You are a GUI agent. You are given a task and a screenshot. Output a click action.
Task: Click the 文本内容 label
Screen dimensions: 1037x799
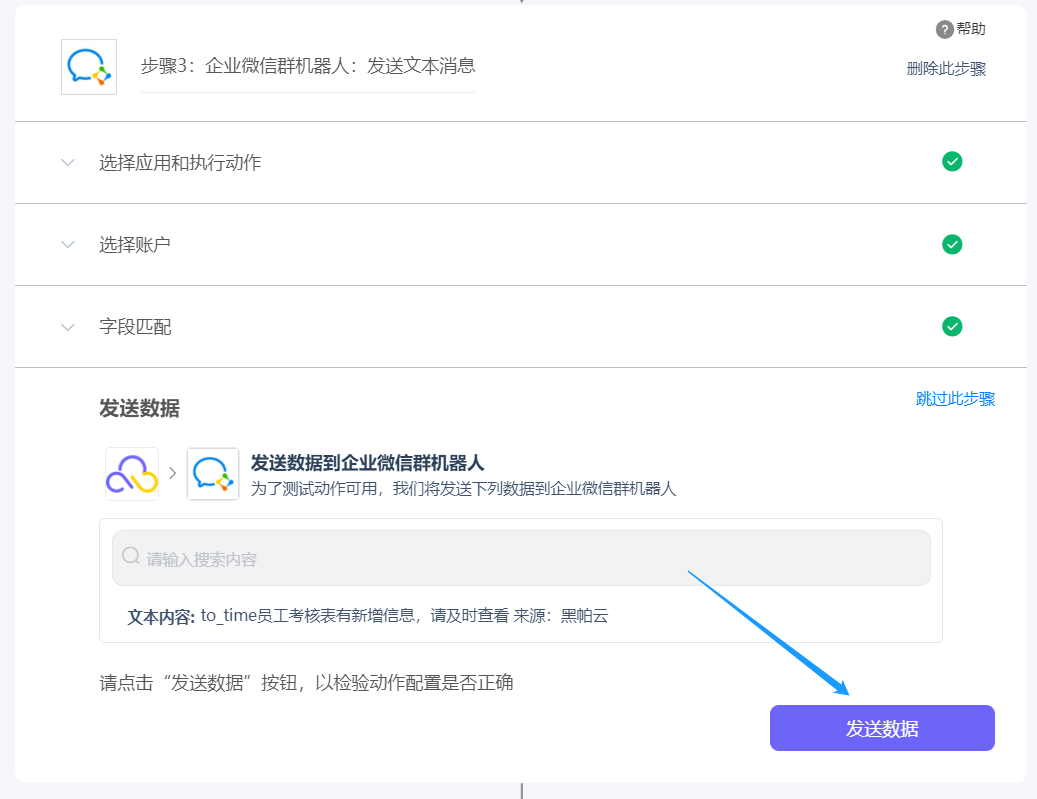pos(161,617)
